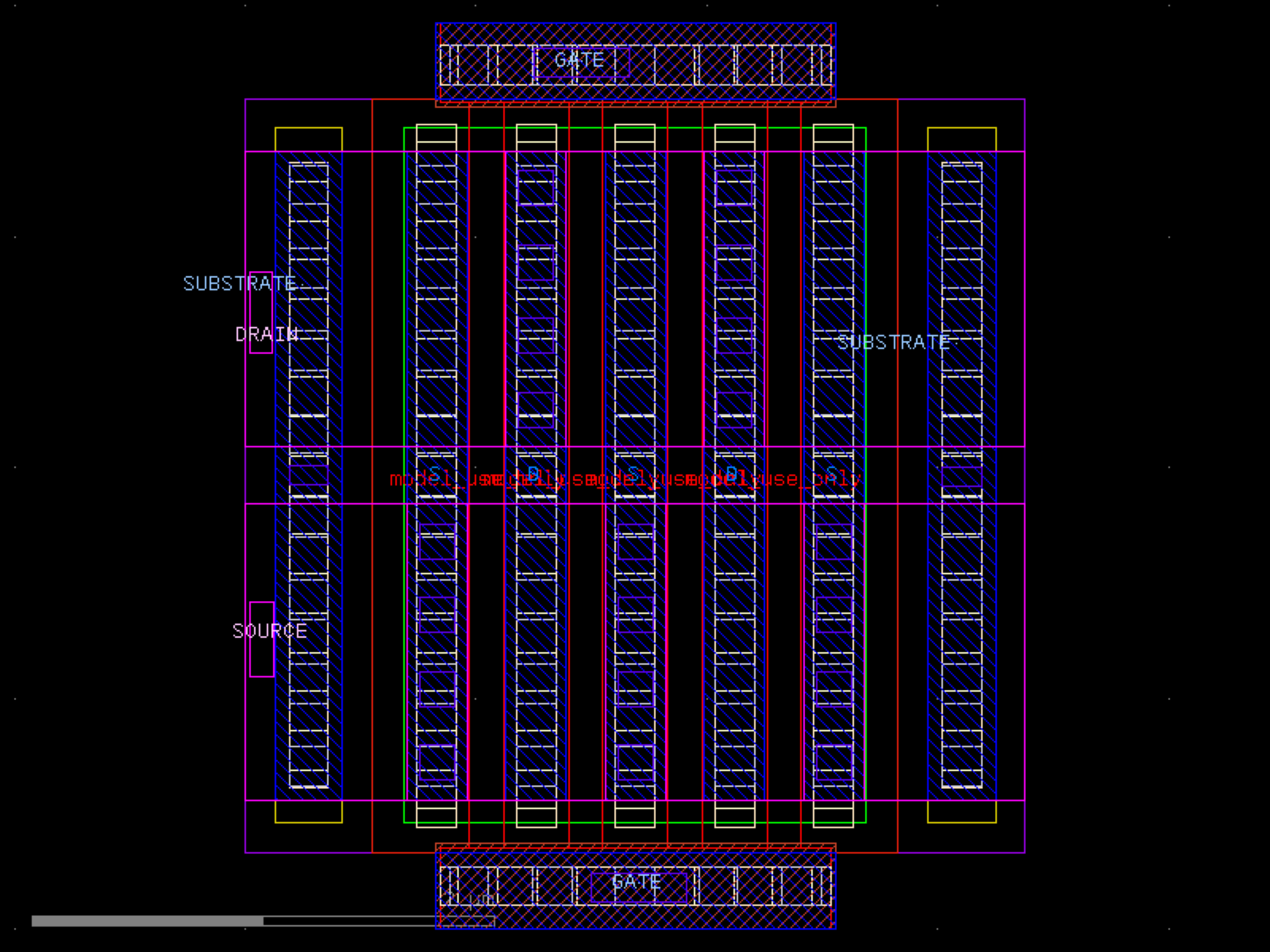The image size is (1270, 952).
Task: Select the right SUBSTRATE text label
Action: click(893, 343)
